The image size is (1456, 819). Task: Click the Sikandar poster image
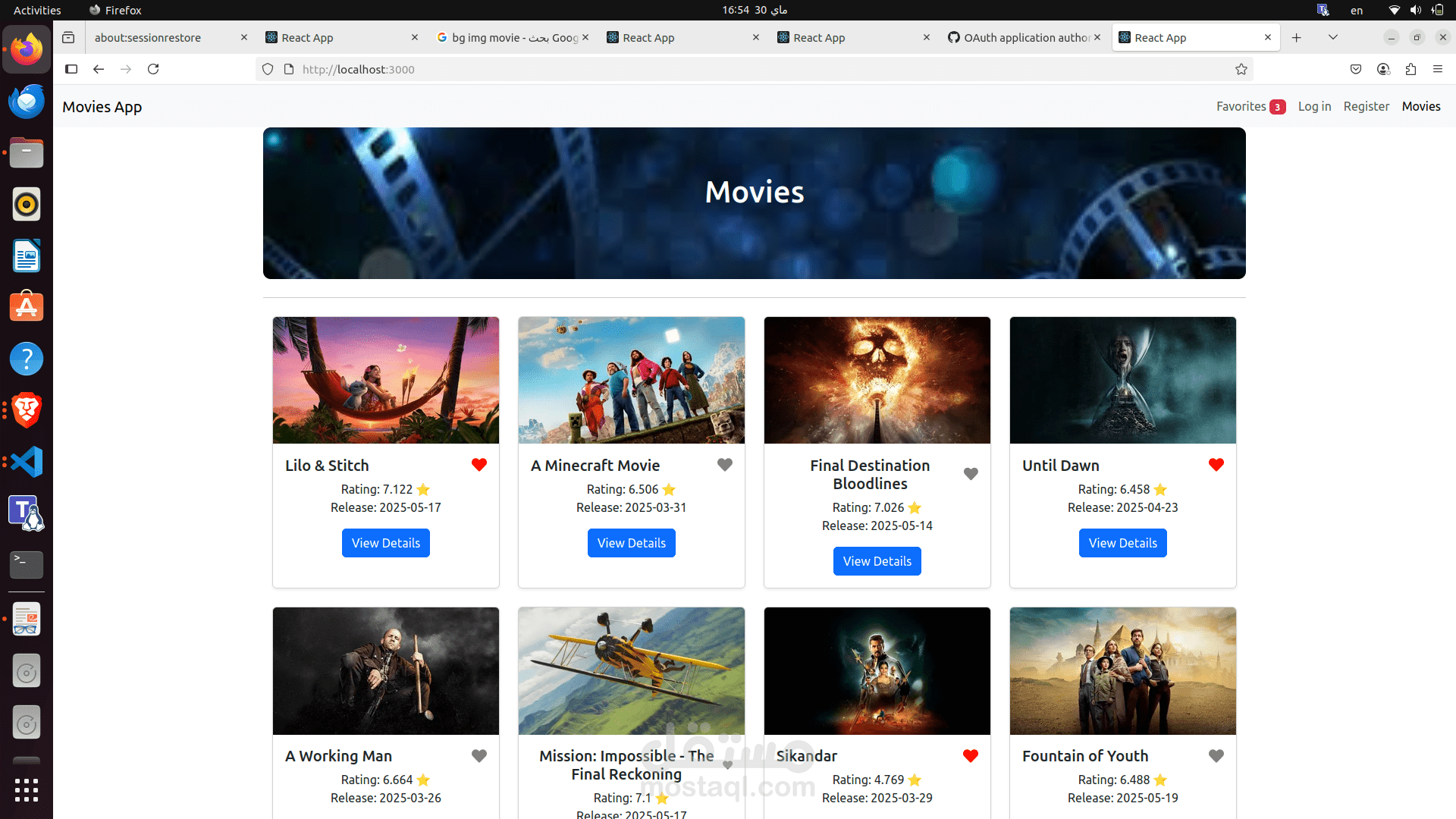pyautogui.click(x=877, y=671)
